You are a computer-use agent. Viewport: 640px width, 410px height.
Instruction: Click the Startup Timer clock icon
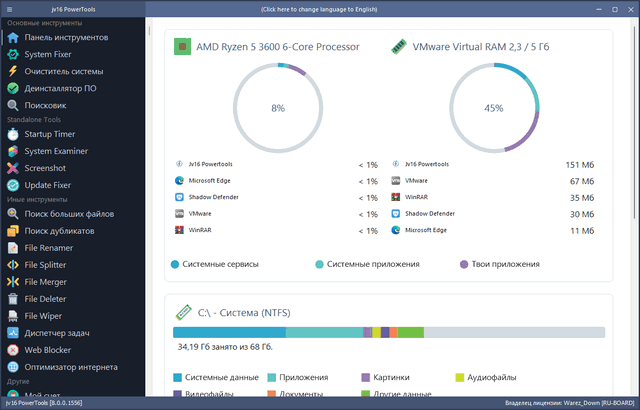click(x=13, y=134)
